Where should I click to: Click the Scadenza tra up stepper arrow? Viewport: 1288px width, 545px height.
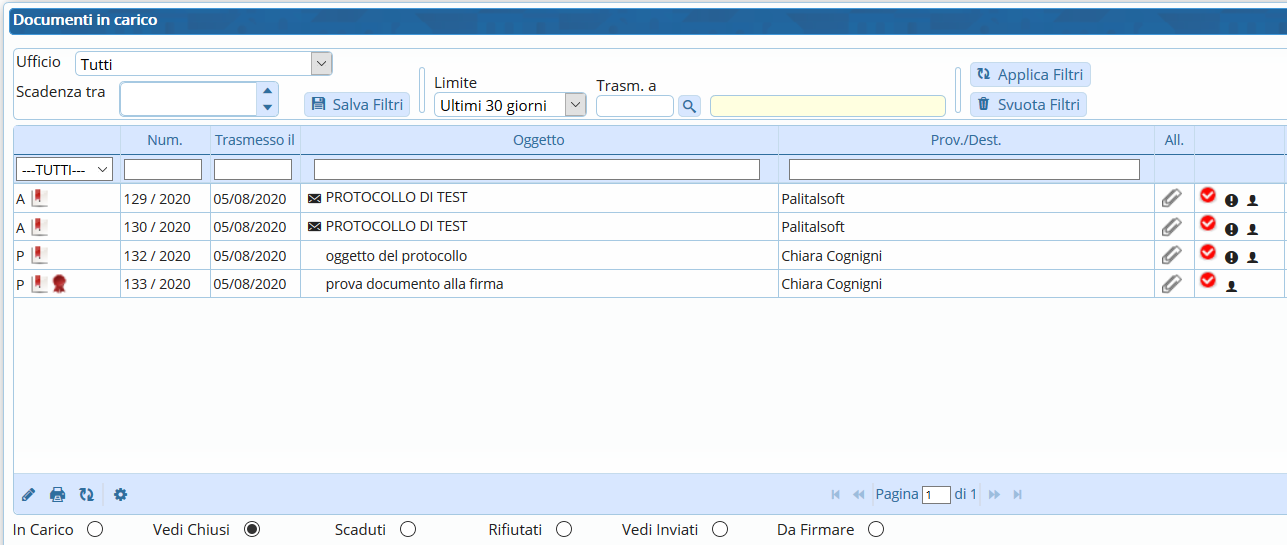point(267,91)
